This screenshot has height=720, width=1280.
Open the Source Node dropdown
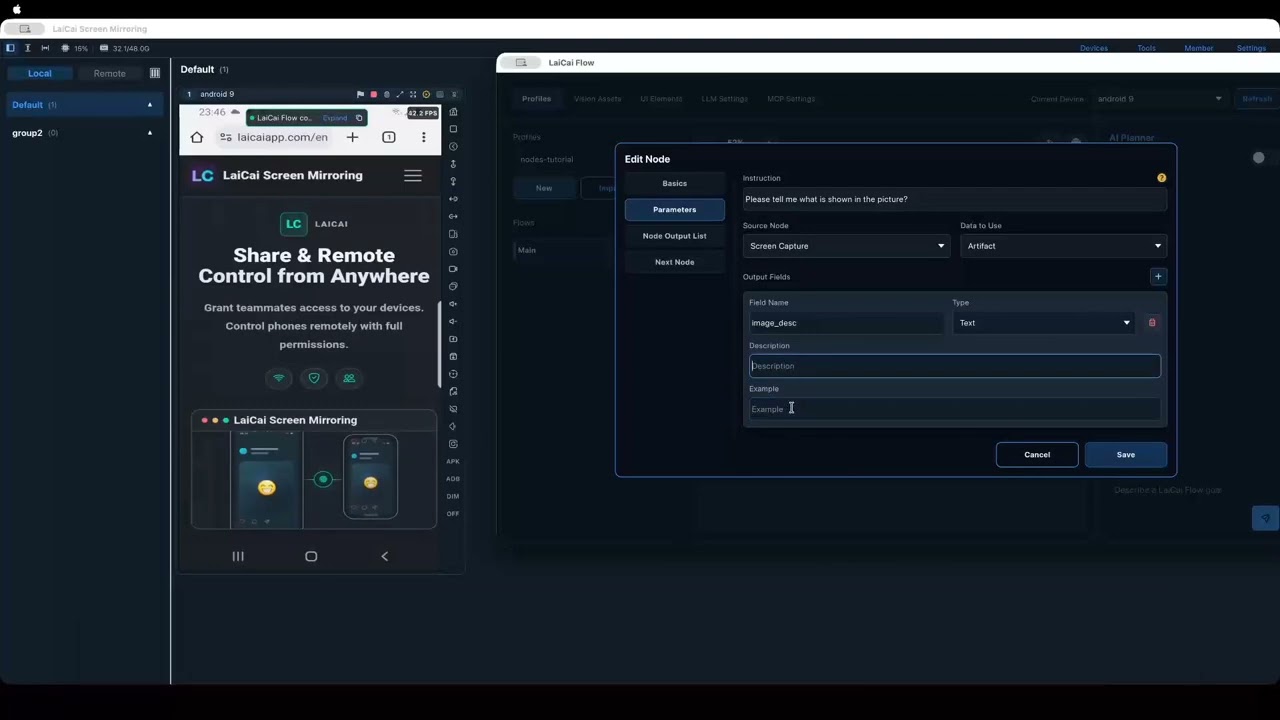click(x=846, y=246)
